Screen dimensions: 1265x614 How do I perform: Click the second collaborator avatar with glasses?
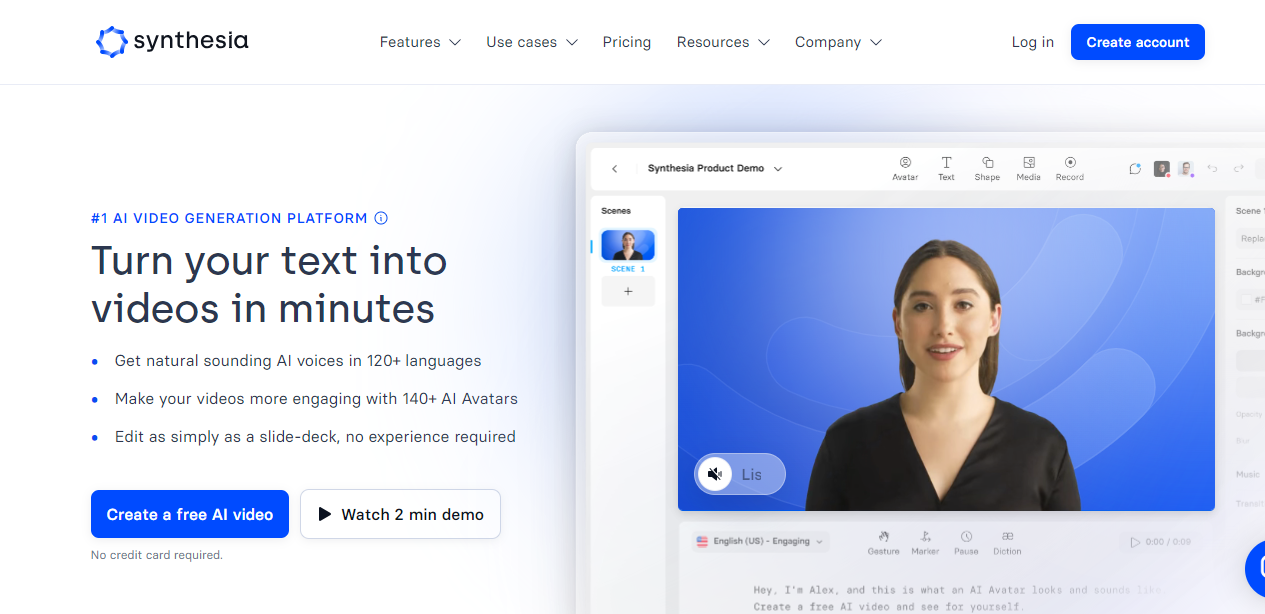[x=1186, y=169]
